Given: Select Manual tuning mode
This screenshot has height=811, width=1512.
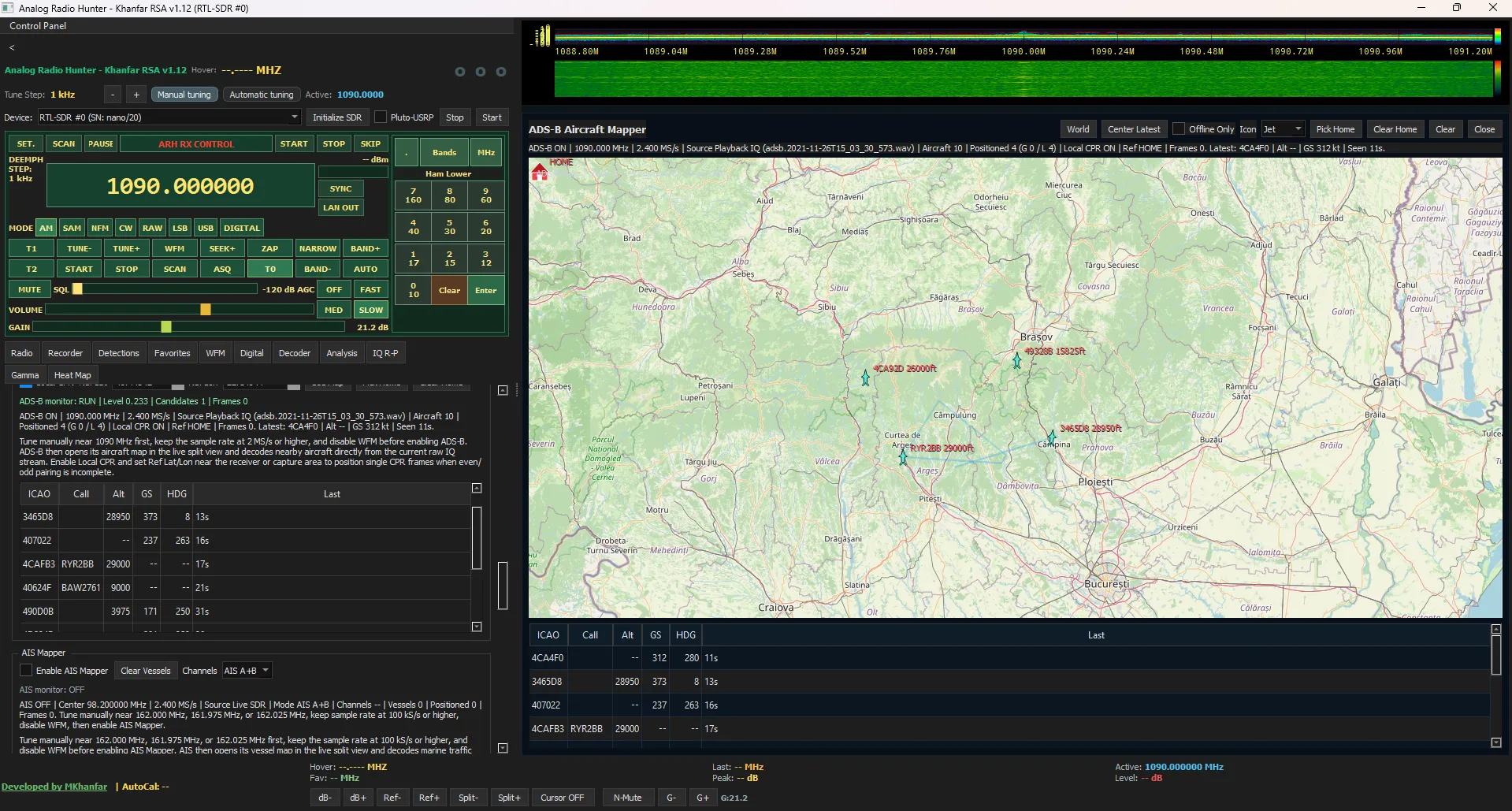Looking at the screenshot, I should tap(184, 95).
